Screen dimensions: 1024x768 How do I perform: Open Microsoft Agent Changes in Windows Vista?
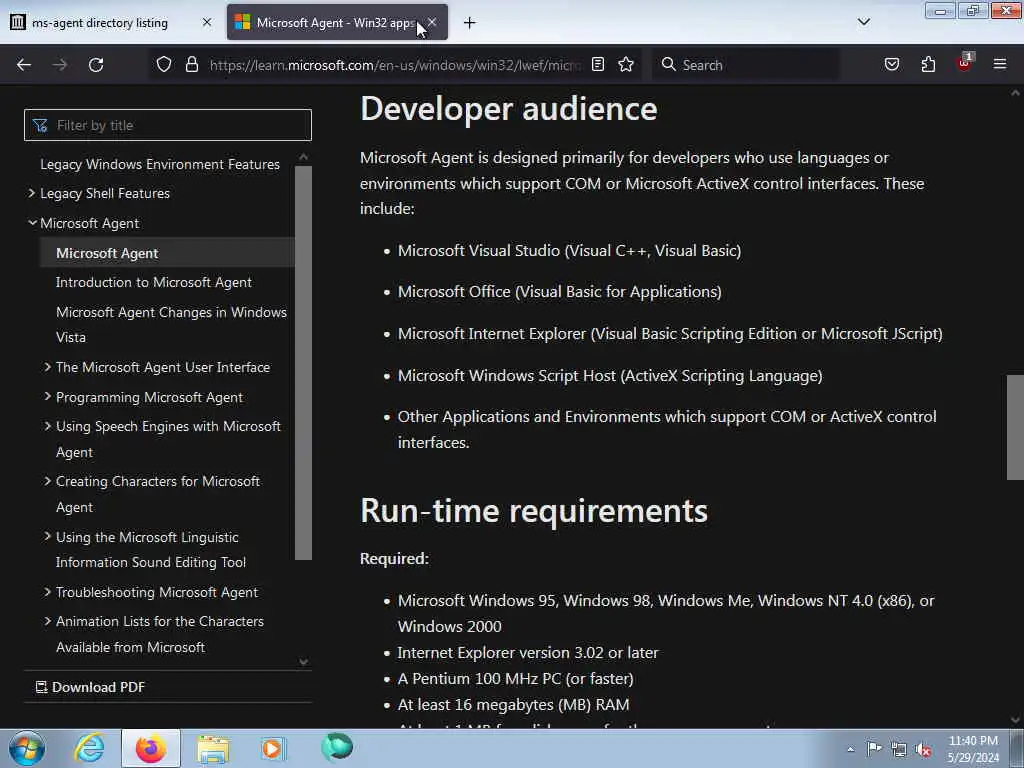tap(171, 325)
